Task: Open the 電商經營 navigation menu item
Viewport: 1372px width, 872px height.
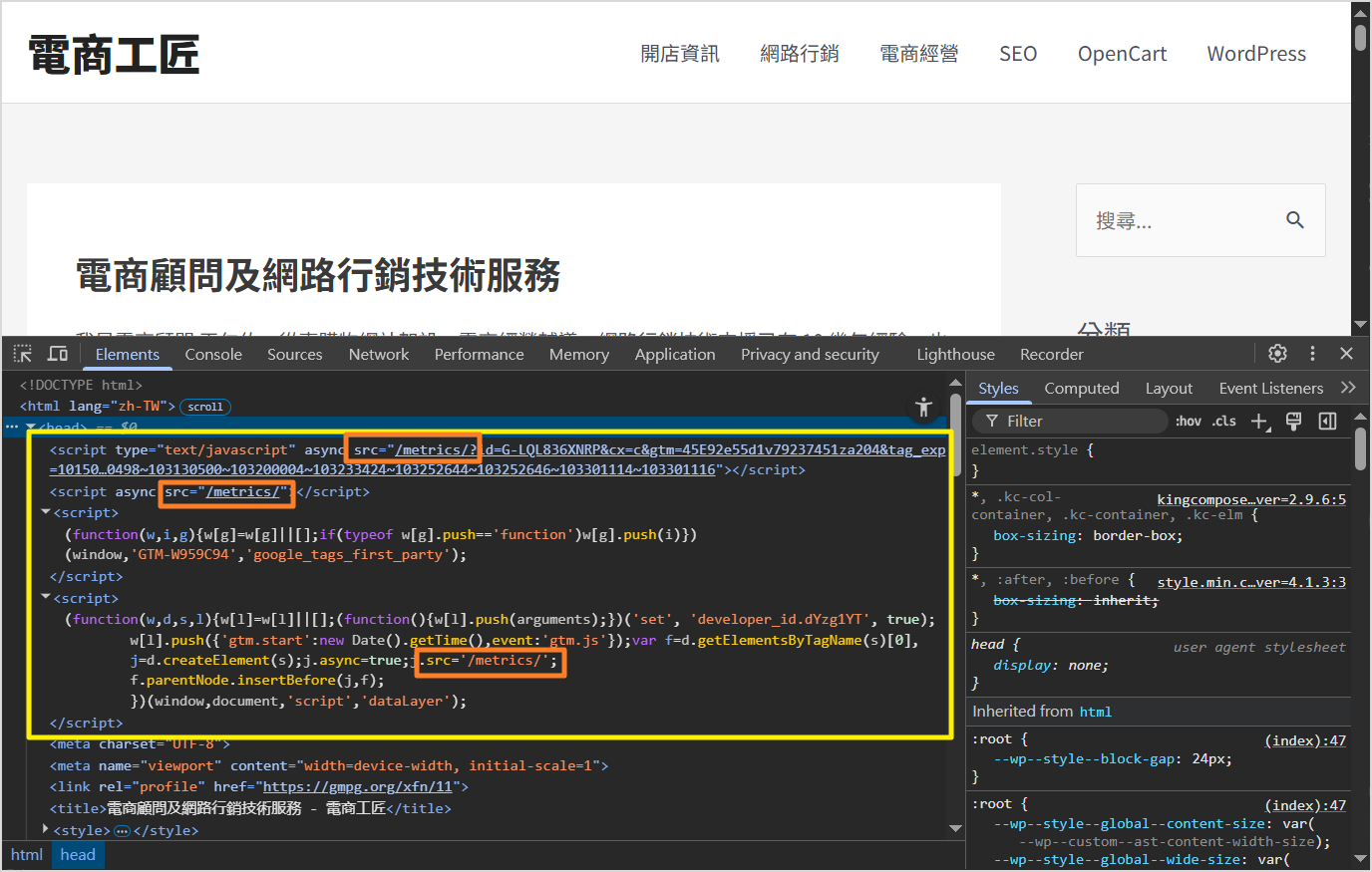Action: 919,54
